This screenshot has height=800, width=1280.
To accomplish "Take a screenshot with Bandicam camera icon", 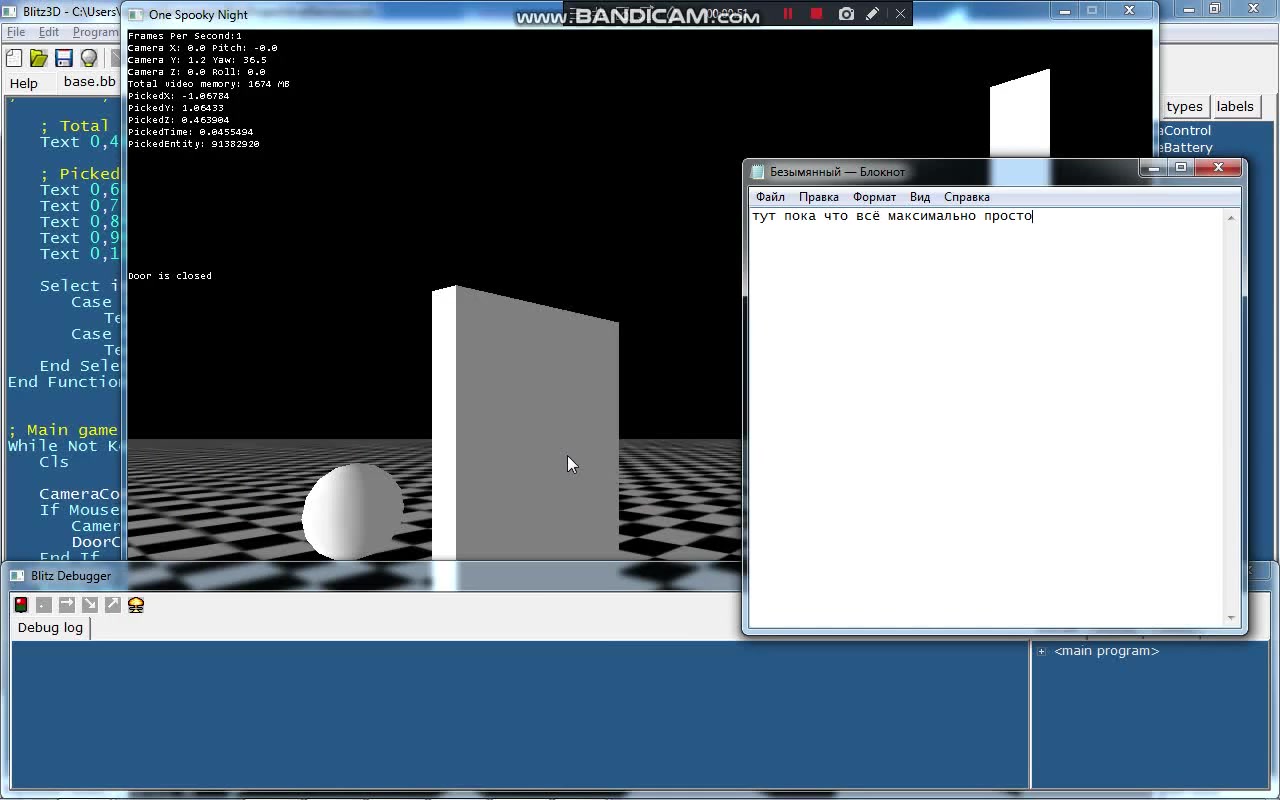I will tap(846, 14).
